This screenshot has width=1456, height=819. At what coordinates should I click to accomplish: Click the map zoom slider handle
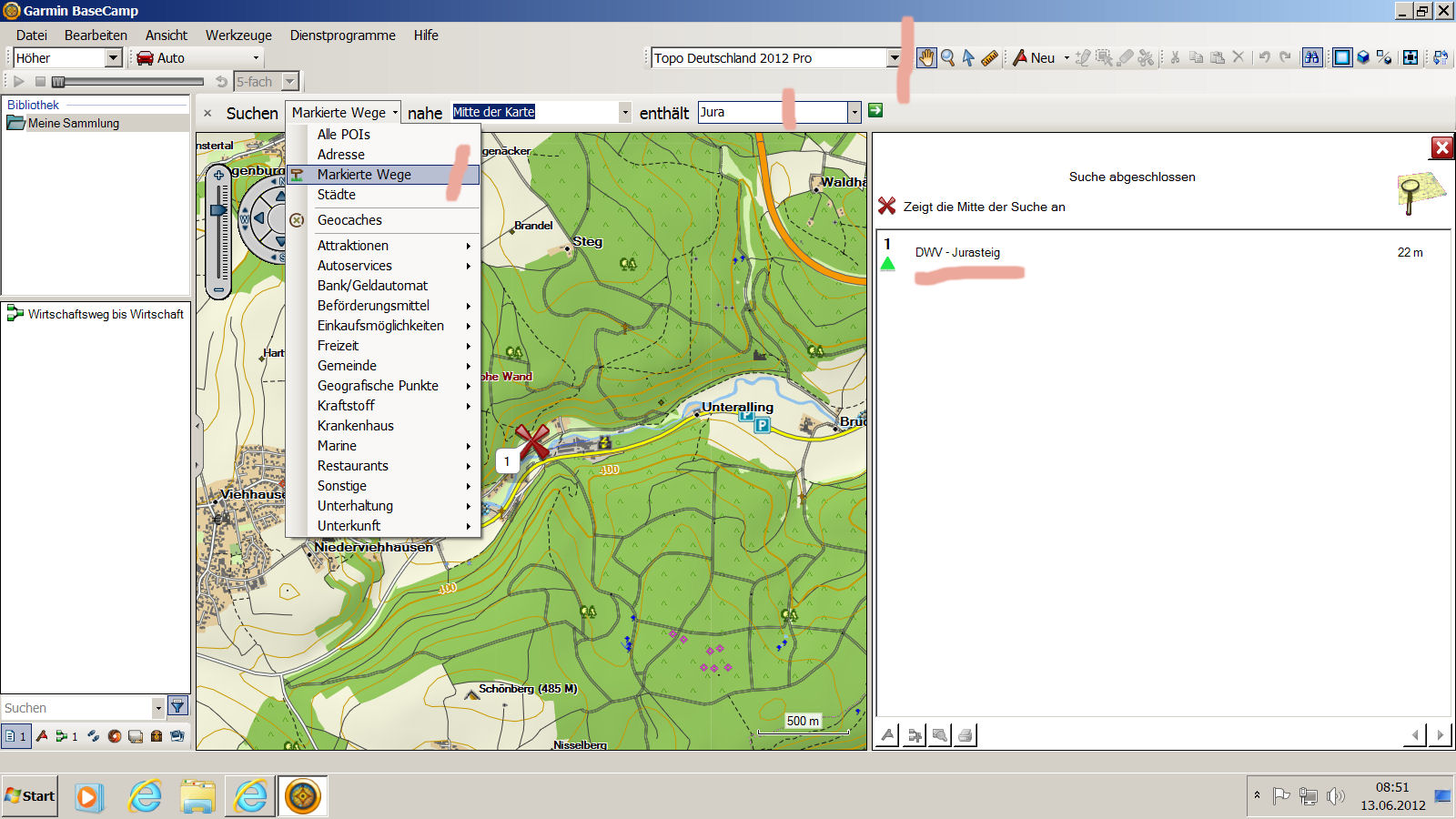point(218,210)
